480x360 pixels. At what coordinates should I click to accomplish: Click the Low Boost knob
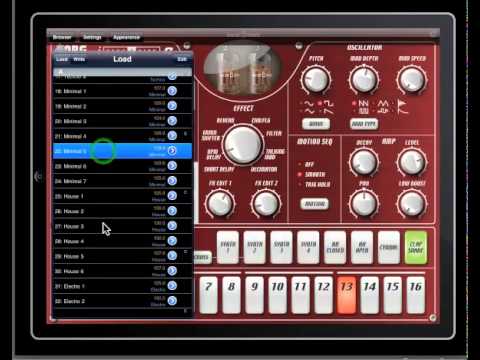(x=412, y=203)
